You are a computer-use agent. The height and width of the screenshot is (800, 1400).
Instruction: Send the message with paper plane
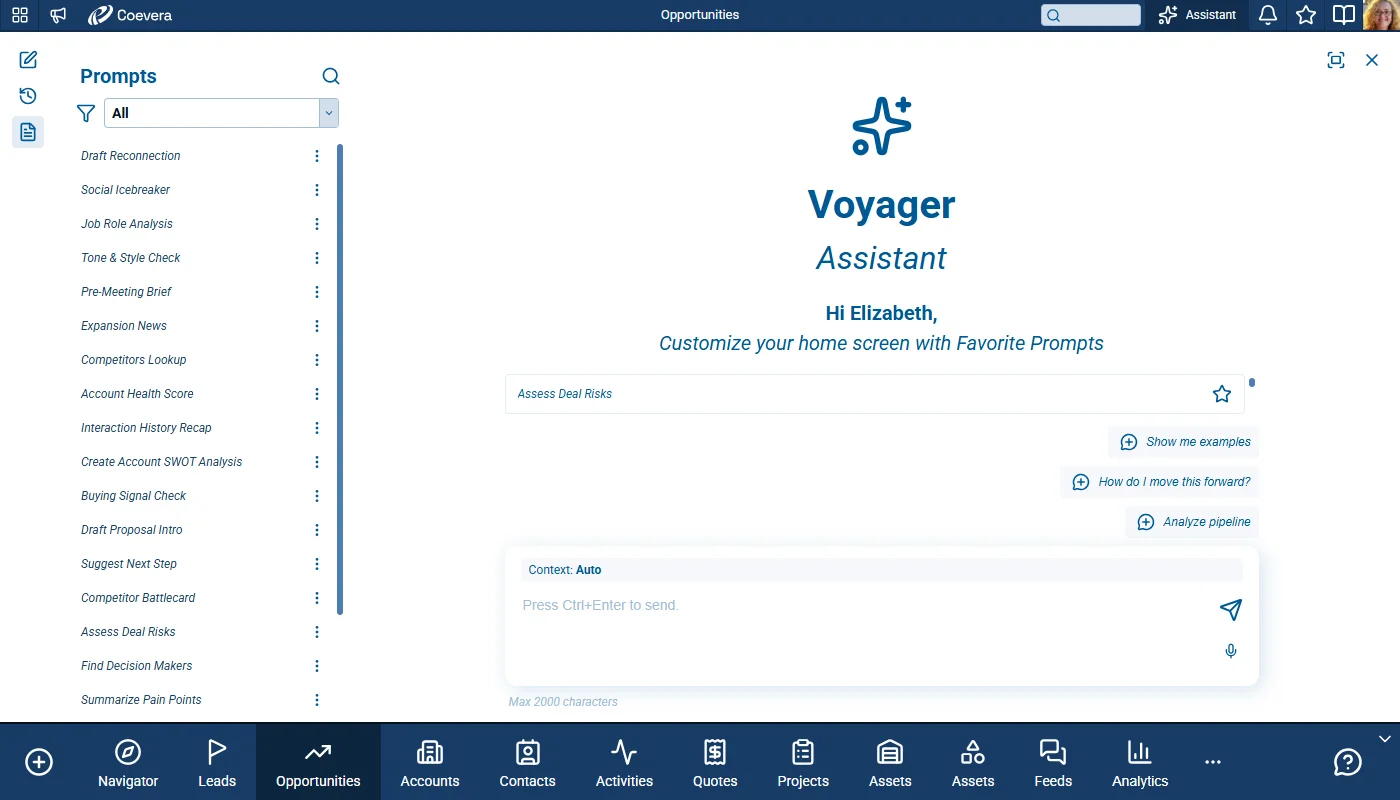(x=1231, y=609)
